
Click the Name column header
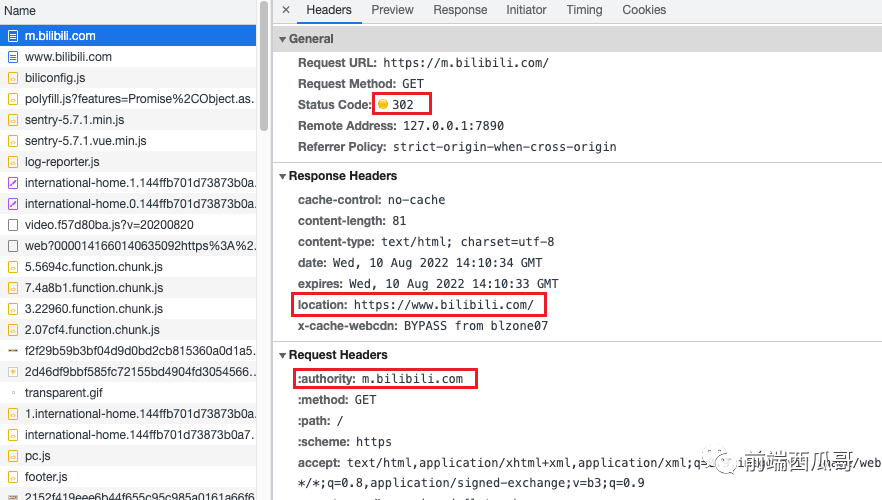click(128, 11)
